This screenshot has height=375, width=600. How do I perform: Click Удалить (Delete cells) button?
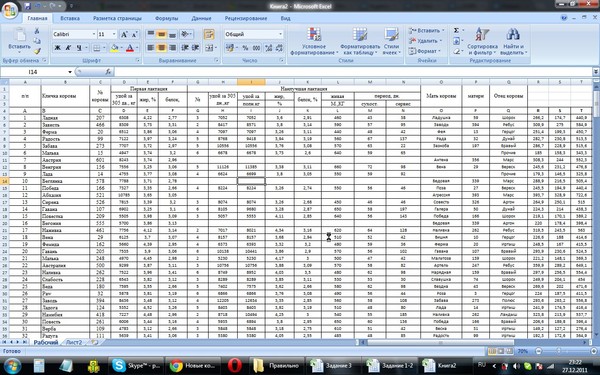(426, 41)
